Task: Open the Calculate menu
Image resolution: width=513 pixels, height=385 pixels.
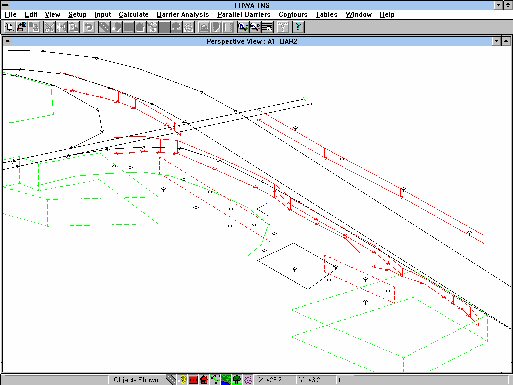Action: 133,14
